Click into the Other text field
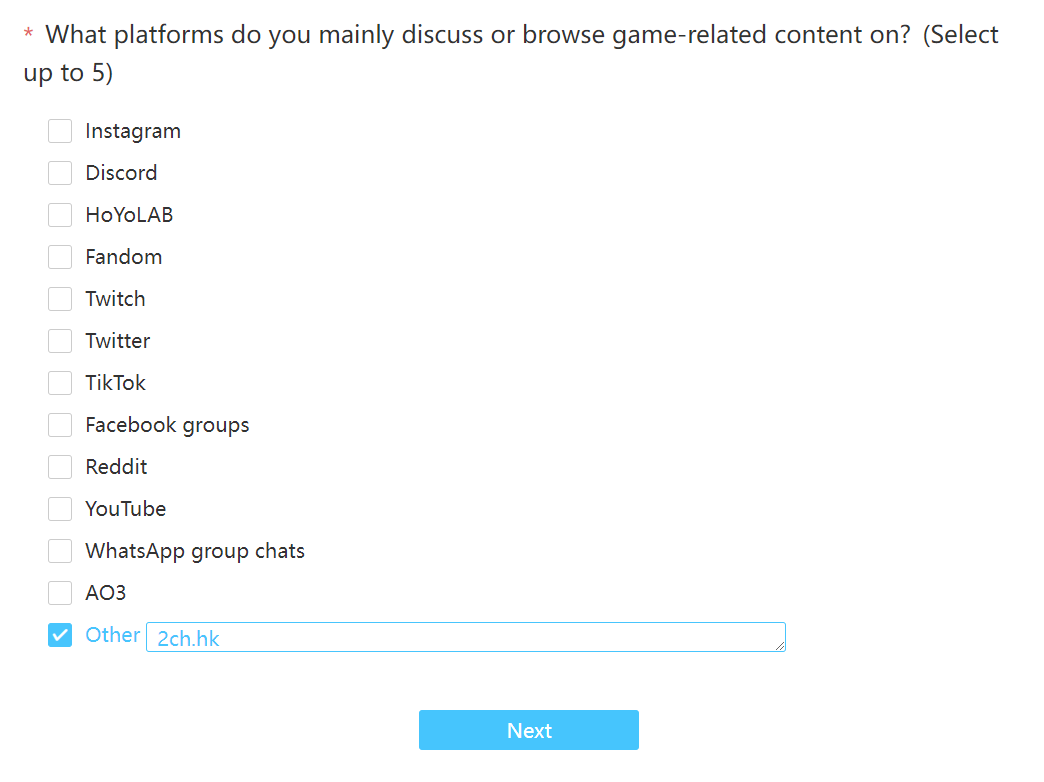This screenshot has width=1044, height=782. (465, 637)
